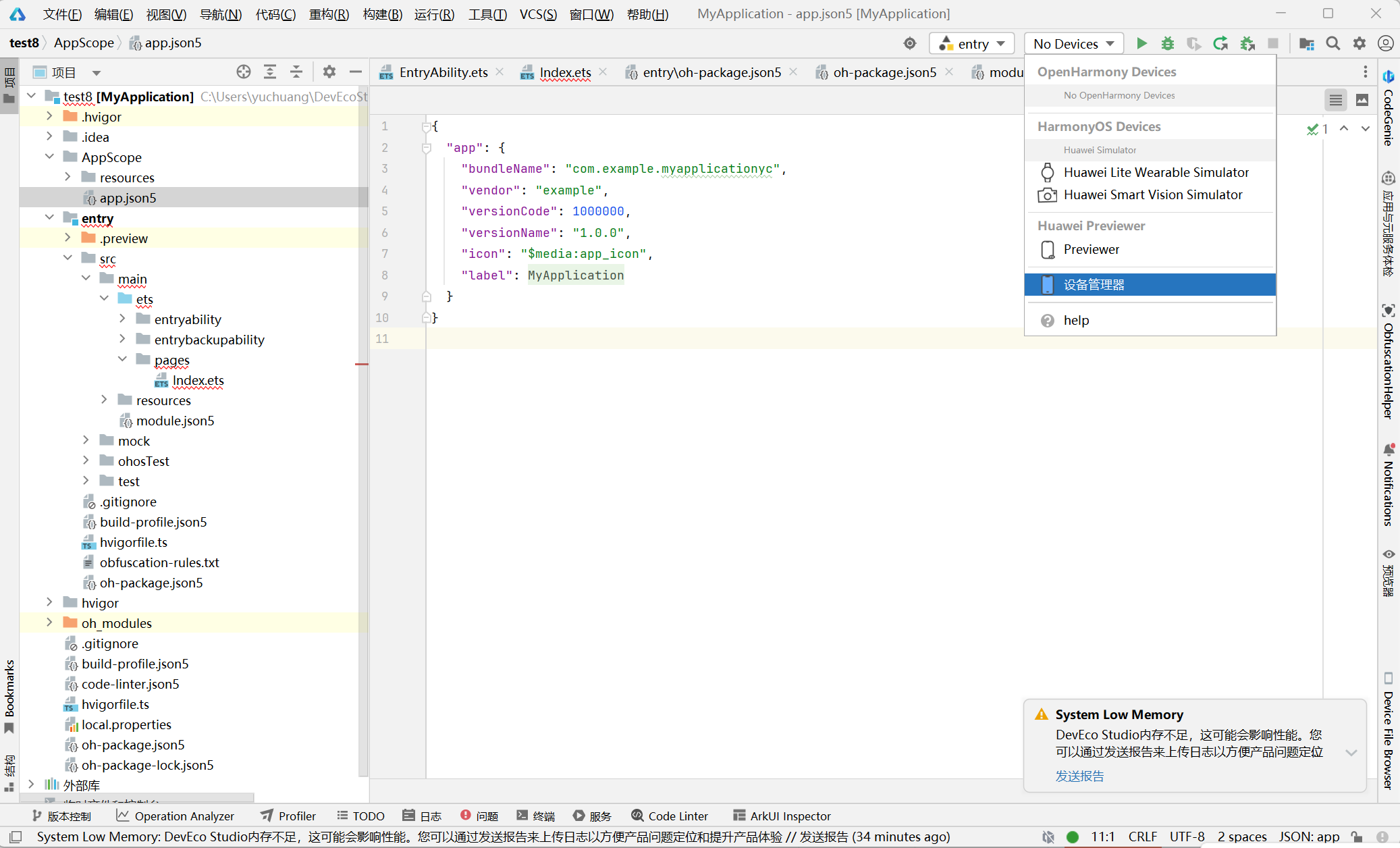Expand the oh_modules folder

pos(49,622)
